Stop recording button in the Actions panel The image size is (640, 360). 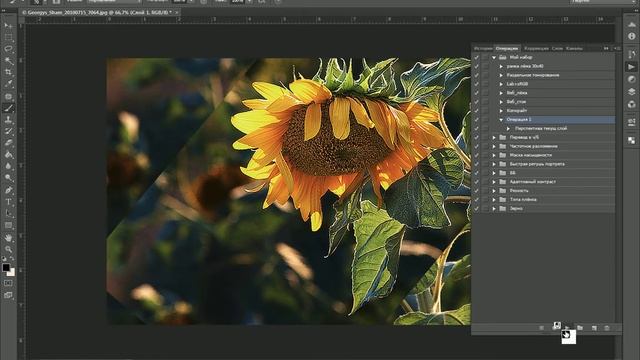[x=542, y=328]
